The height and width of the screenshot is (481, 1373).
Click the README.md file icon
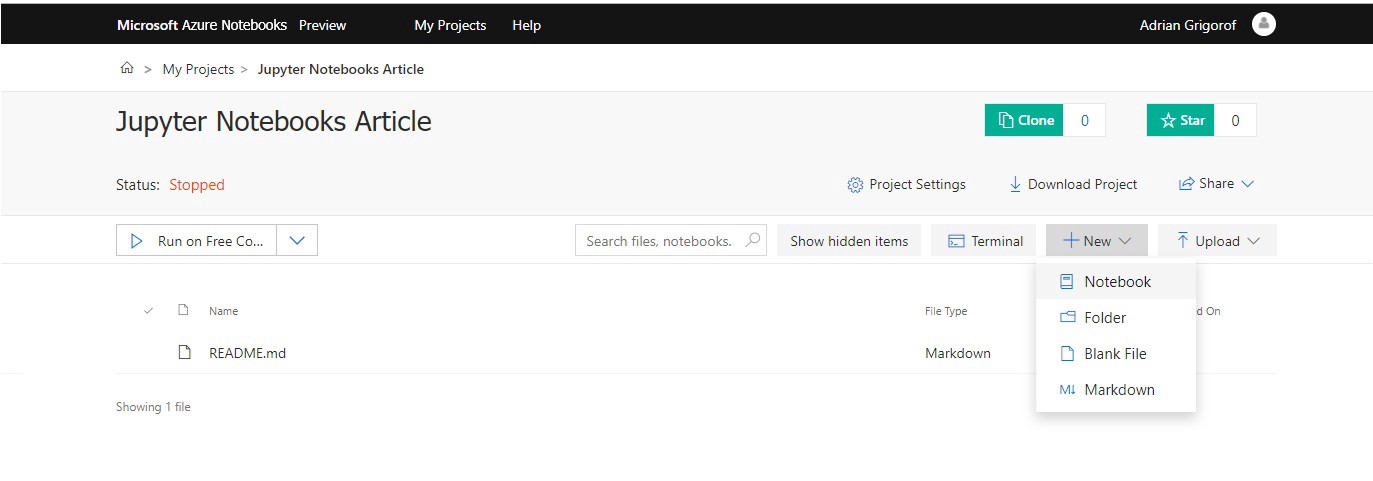[183, 352]
